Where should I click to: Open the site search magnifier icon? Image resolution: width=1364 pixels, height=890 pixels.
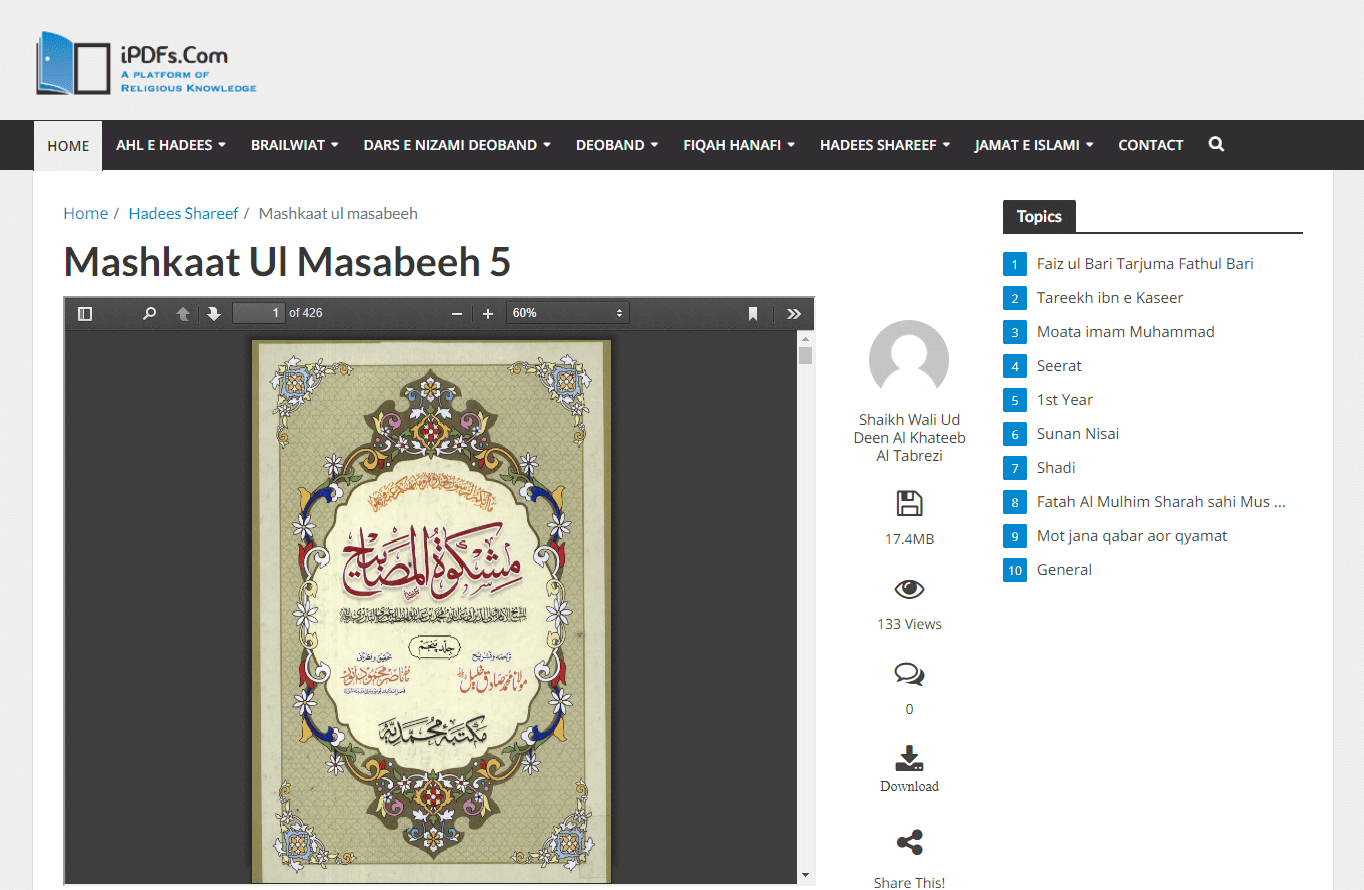[1216, 144]
